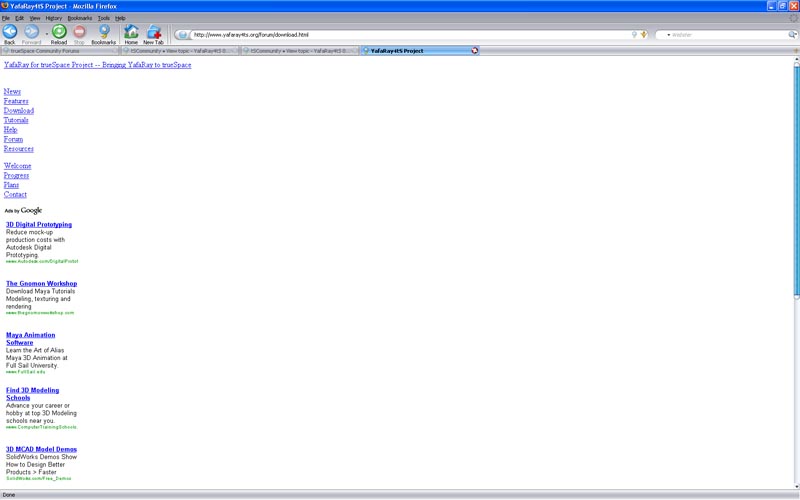The image size is (800, 500).
Task: Open the Maya Animation Software ad
Action: pos(31,339)
